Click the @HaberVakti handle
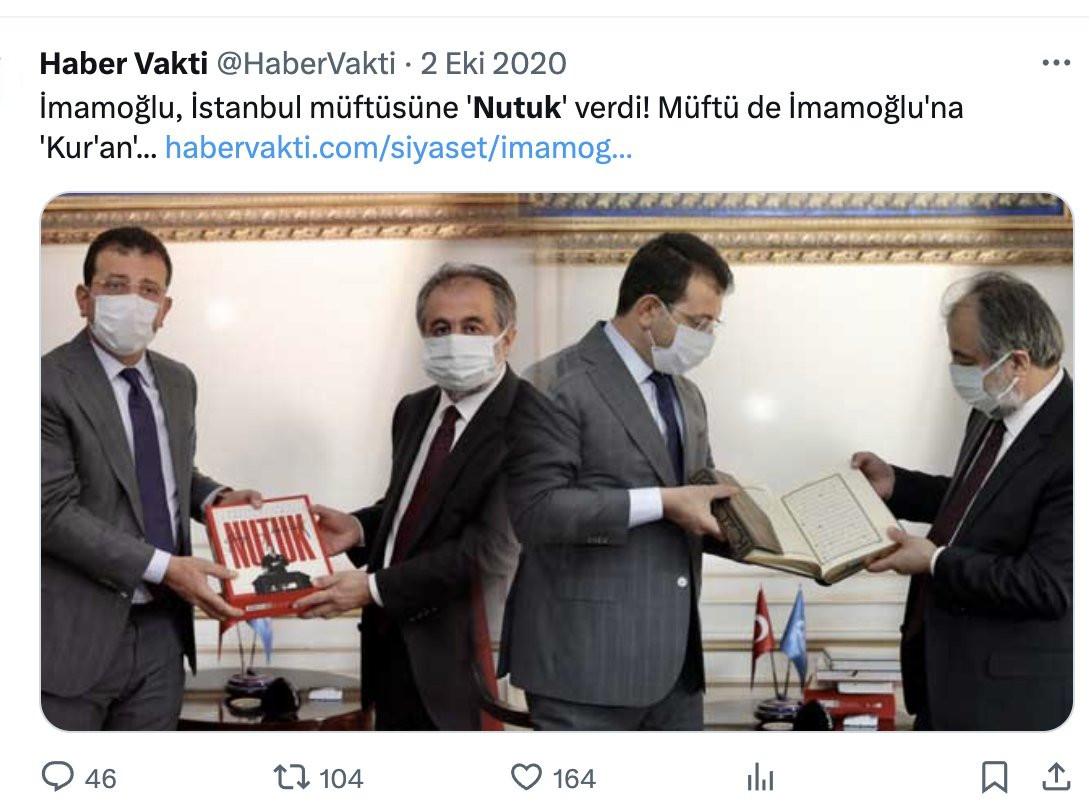 coord(306,63)
